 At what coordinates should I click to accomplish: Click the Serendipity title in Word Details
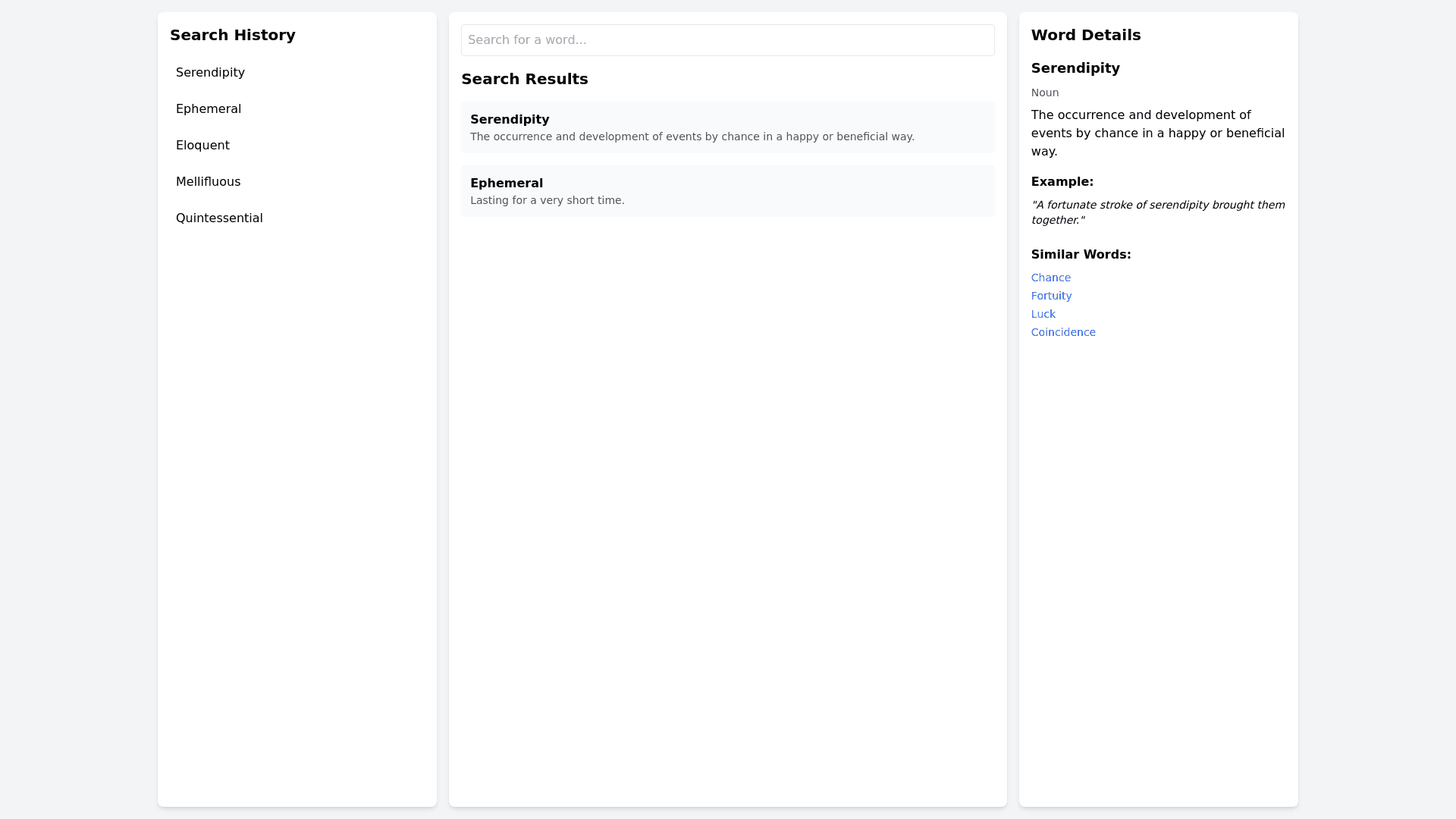(x=1075, y=68)
